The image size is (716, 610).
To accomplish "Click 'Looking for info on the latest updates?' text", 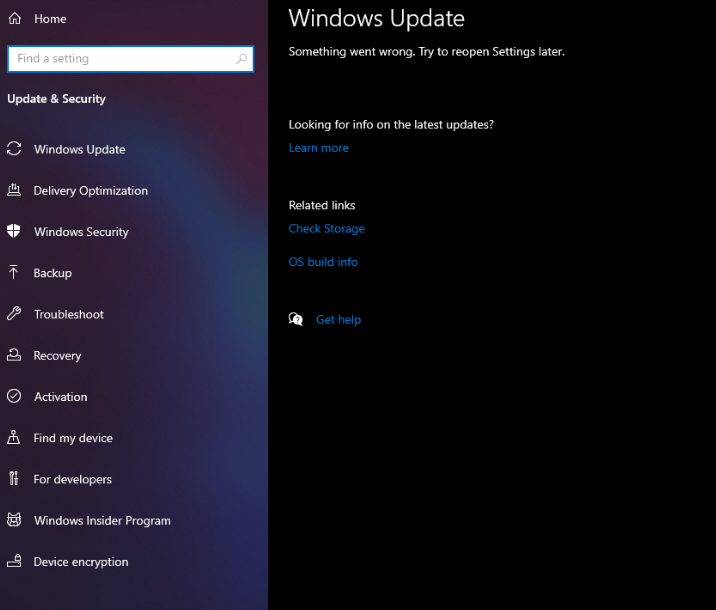I will (391, 125).
